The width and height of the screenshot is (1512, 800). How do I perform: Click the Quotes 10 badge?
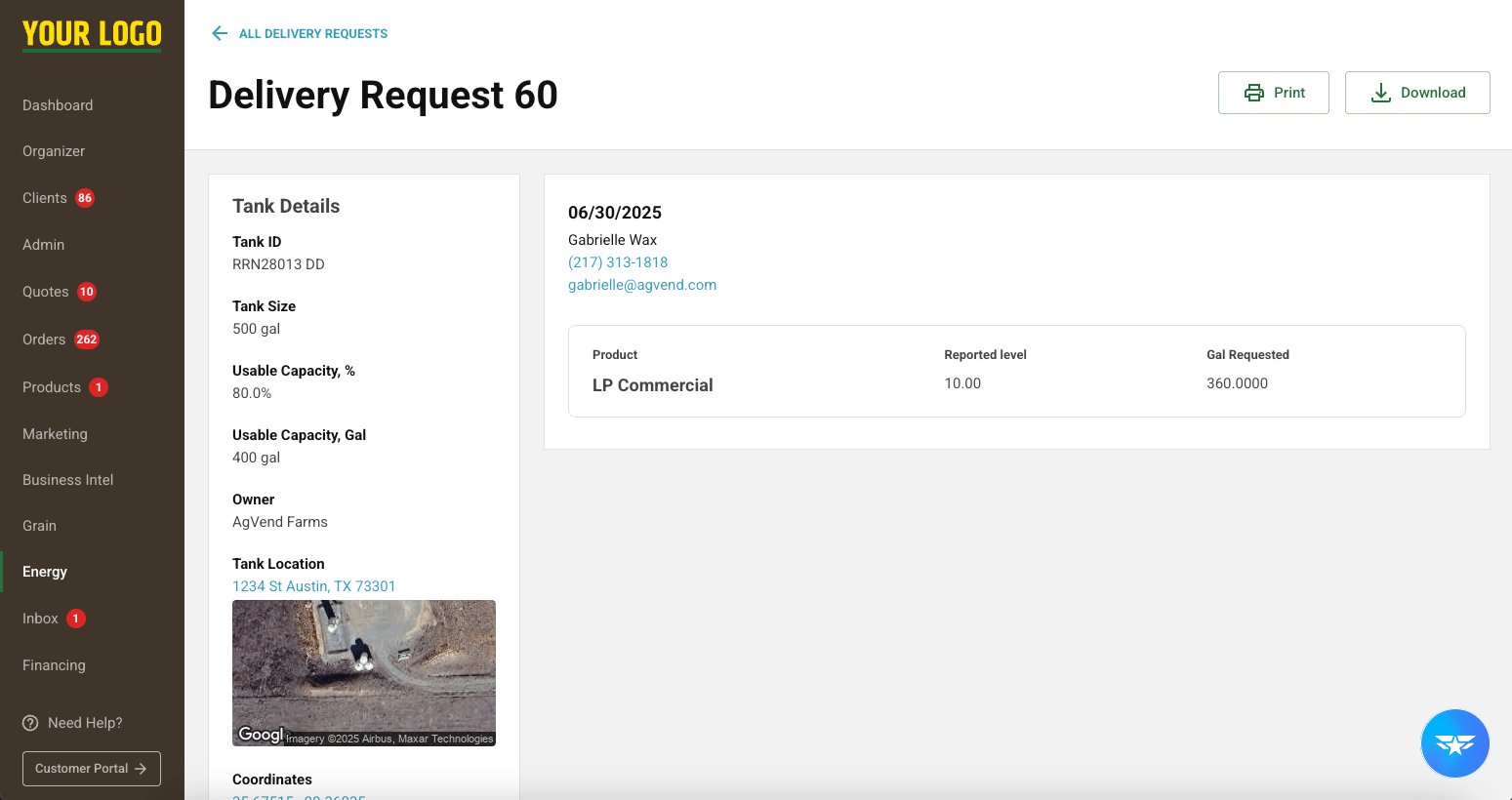point(87,292)
